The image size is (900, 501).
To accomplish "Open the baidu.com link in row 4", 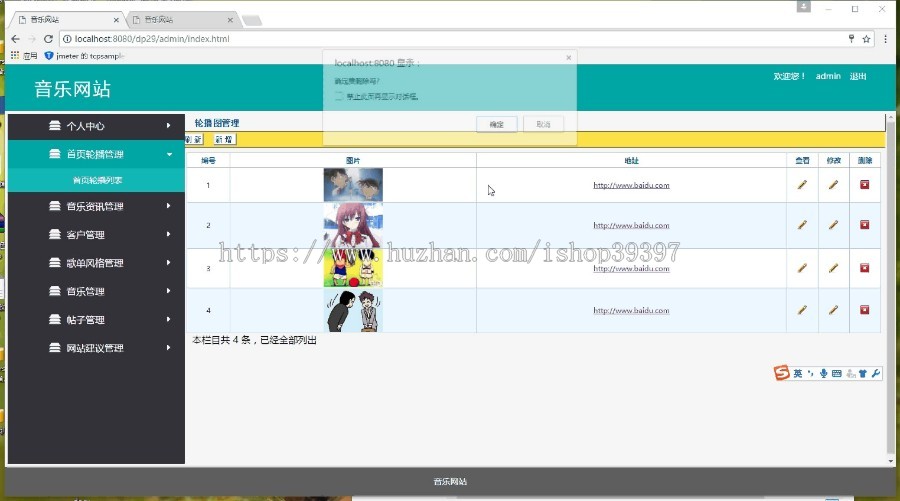I will click(631, 310).
